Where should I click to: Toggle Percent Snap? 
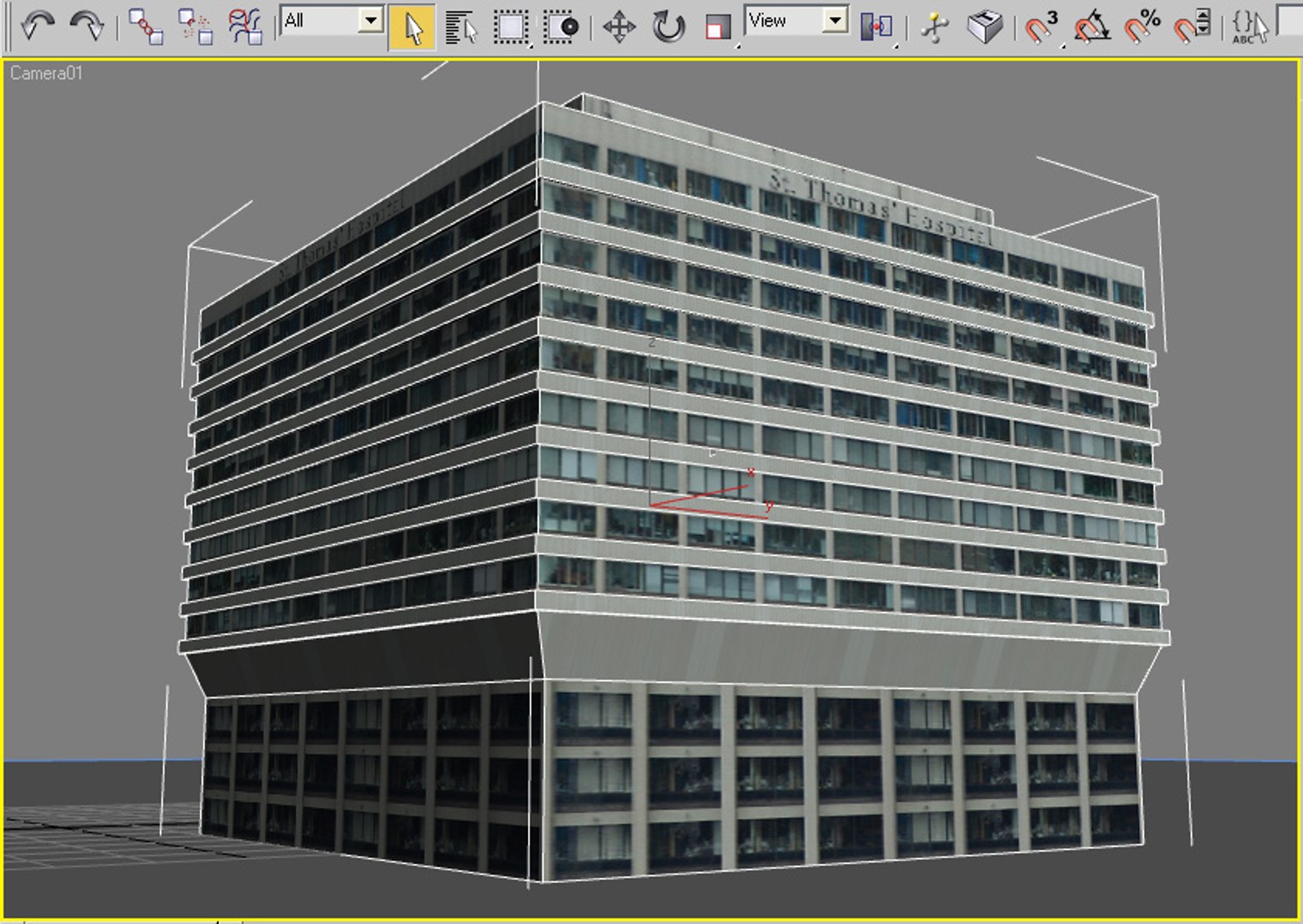(x=1141, y=27)
